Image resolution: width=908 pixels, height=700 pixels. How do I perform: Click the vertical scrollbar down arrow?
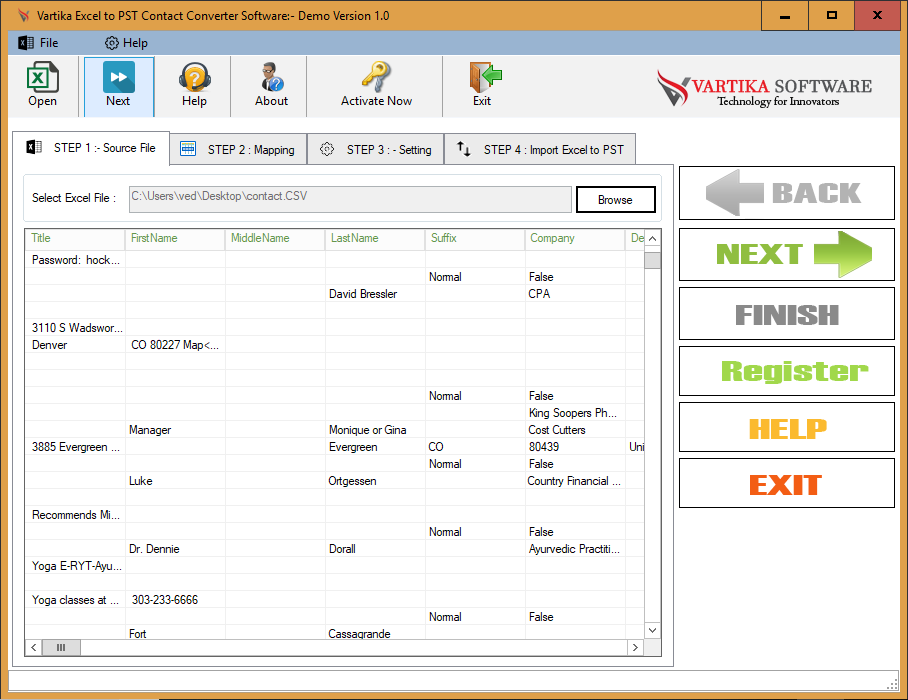[x=653, y=631]
